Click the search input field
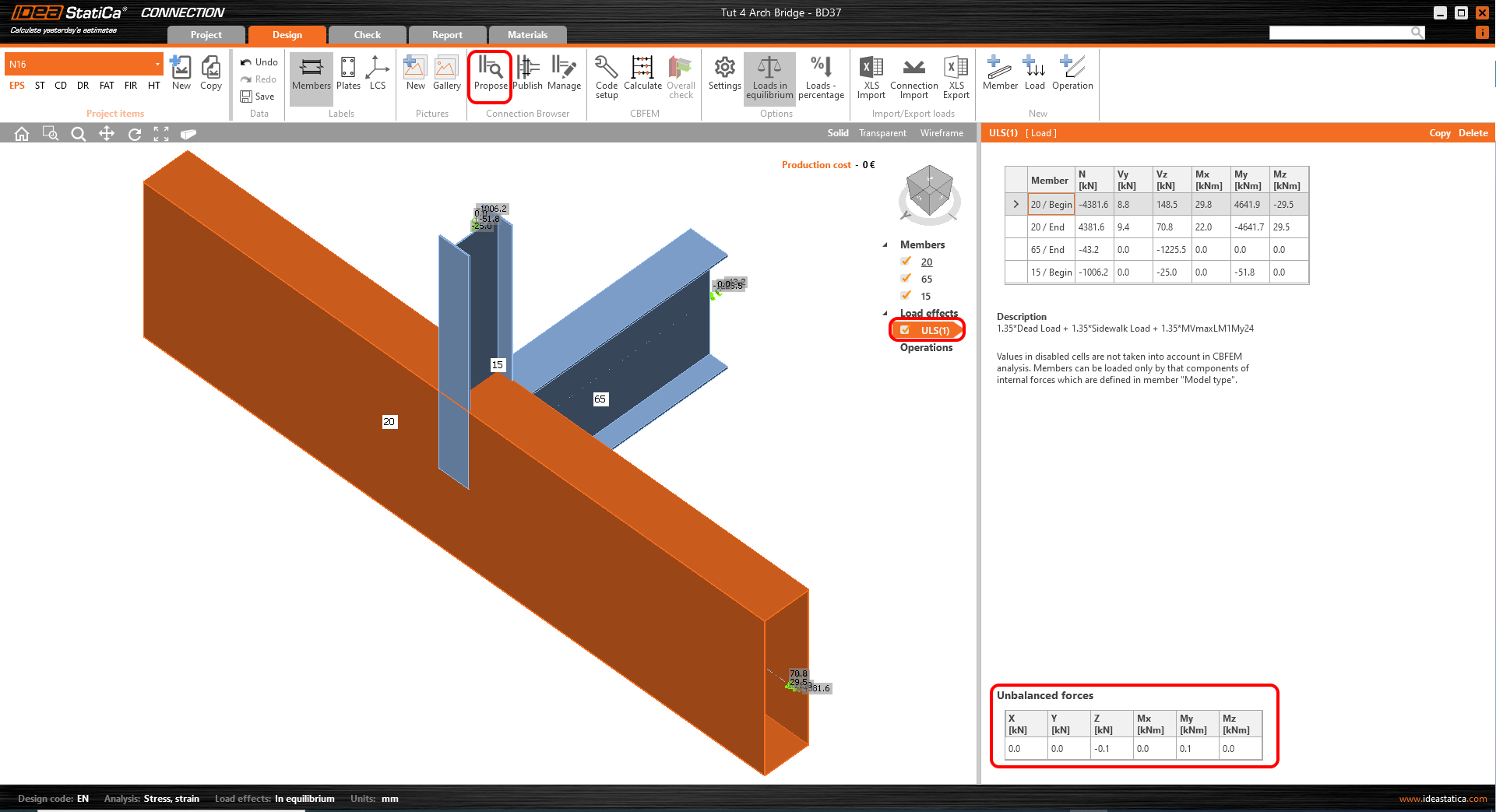This screenshot has width=1496, height=812. click(x=1339, y=33)
